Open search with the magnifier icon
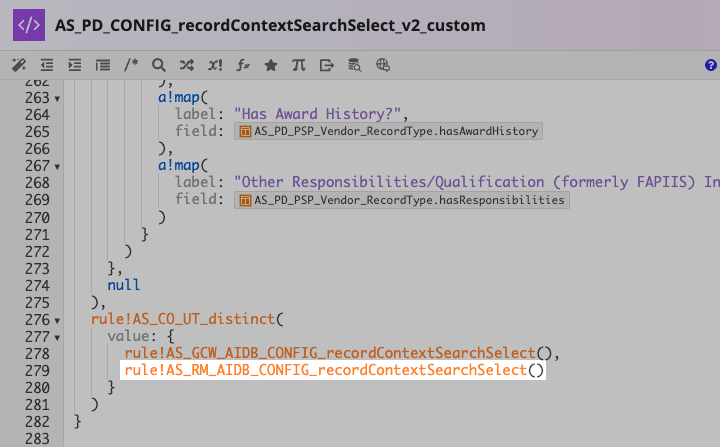Image resolution: width=720 pixels, height=447 pixels. tap(159, 65)
